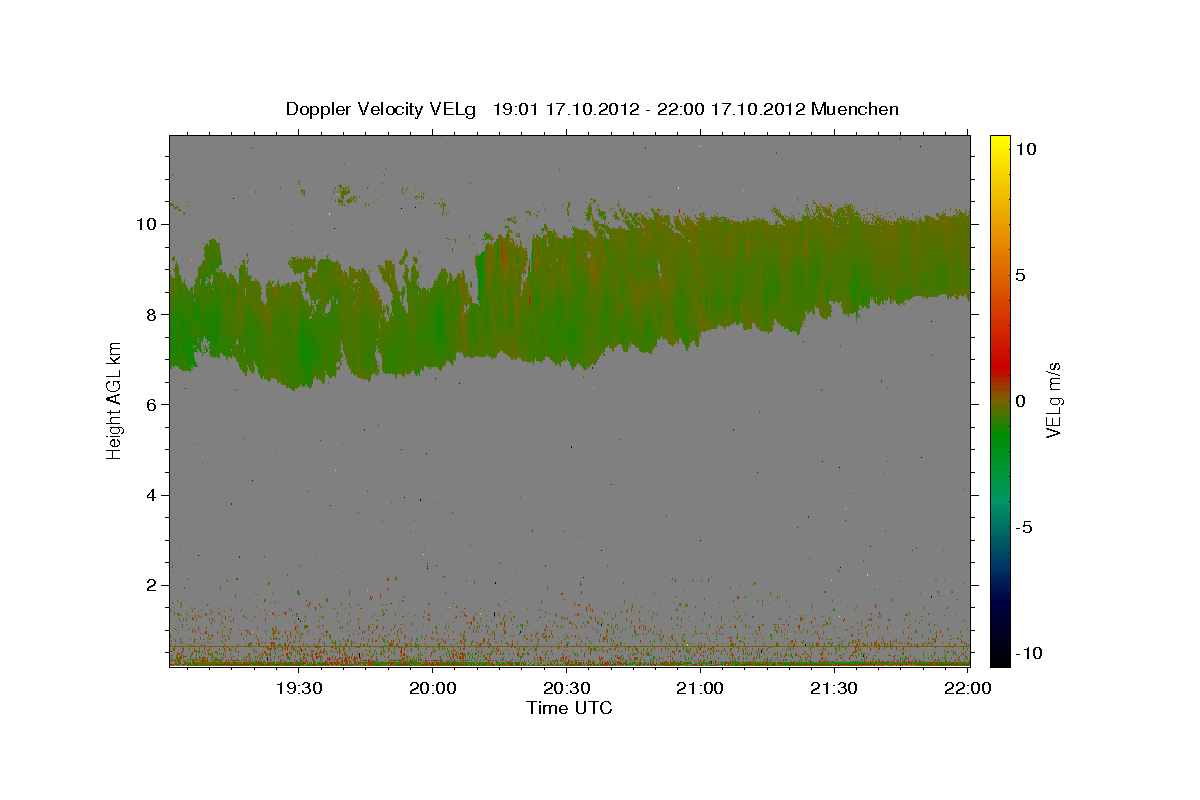Click the 21:00 time tick label
Viewport: 1200px width, 800px height.
click(700, 688)
